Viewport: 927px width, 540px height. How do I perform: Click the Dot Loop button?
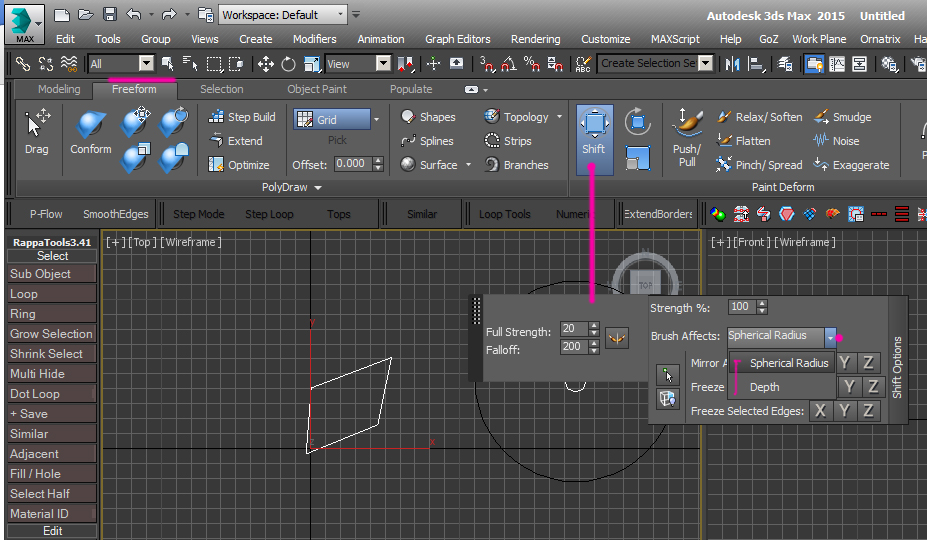coord(52,394)
